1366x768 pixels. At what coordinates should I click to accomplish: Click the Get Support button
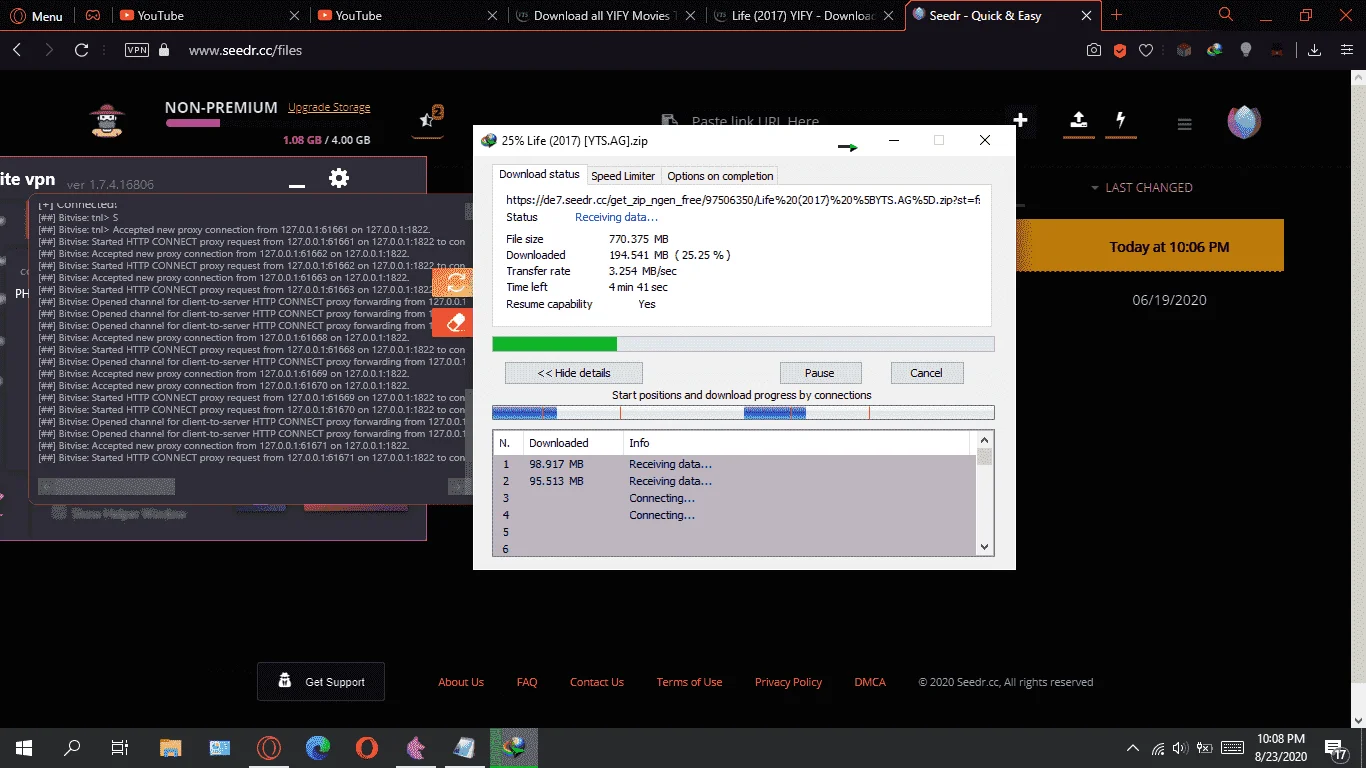click(321, 681)
